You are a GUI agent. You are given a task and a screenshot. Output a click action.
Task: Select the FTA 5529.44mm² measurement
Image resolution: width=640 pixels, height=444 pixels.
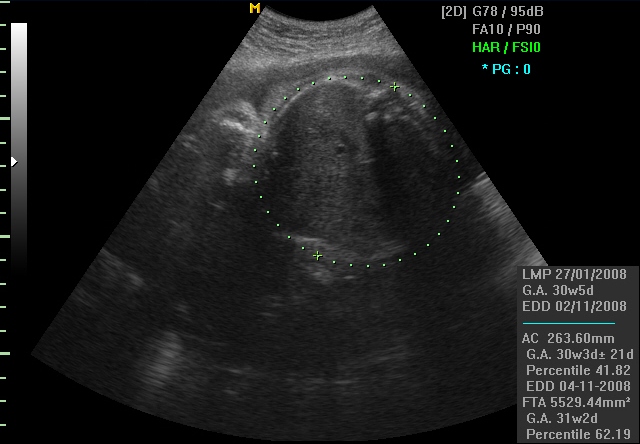click(576, 402)
